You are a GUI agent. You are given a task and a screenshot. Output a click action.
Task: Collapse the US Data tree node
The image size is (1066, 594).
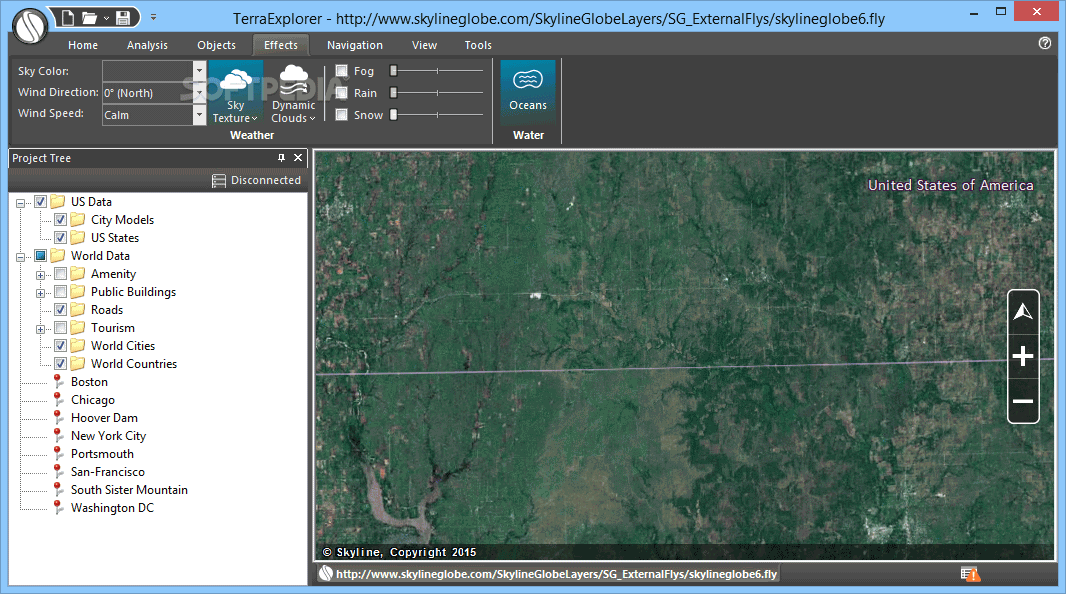pyautogui.click(x=20, y=203)
